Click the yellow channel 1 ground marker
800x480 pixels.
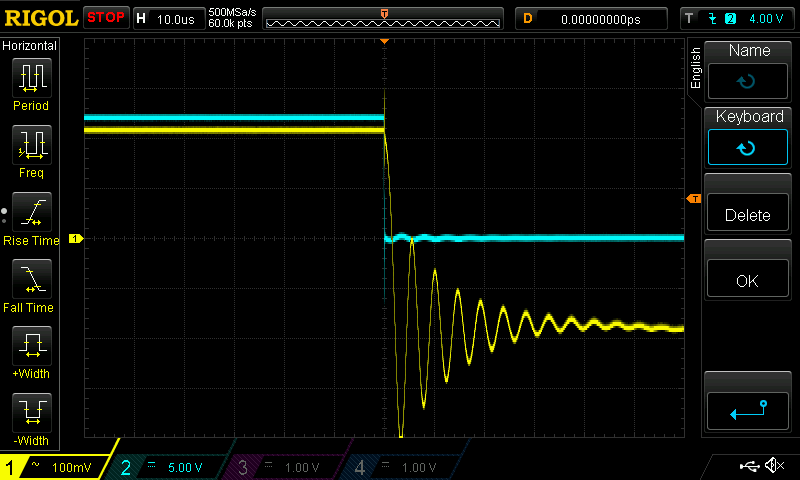[76, 238]
